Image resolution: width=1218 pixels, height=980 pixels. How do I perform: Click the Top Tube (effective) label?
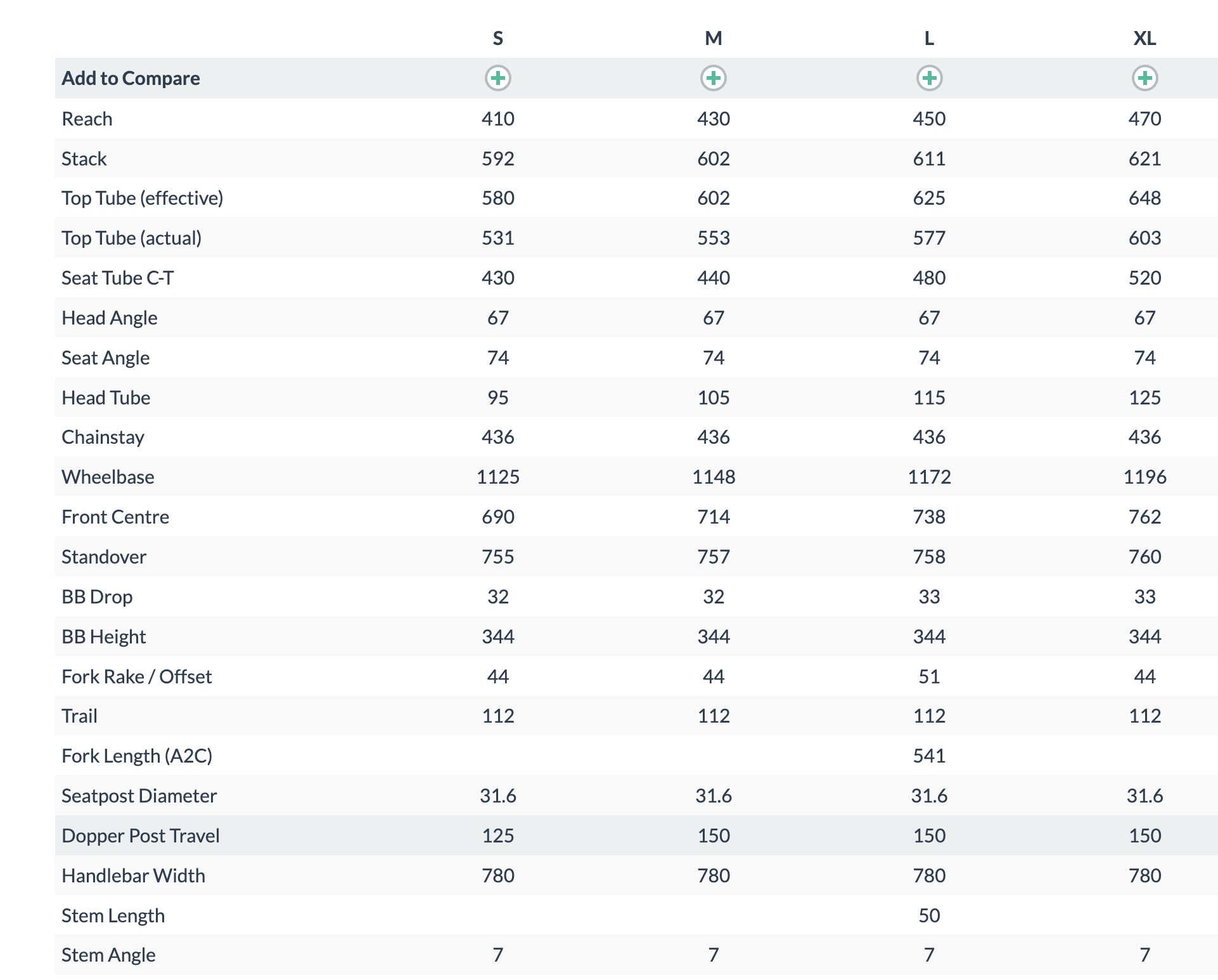(x=142, y=198)
